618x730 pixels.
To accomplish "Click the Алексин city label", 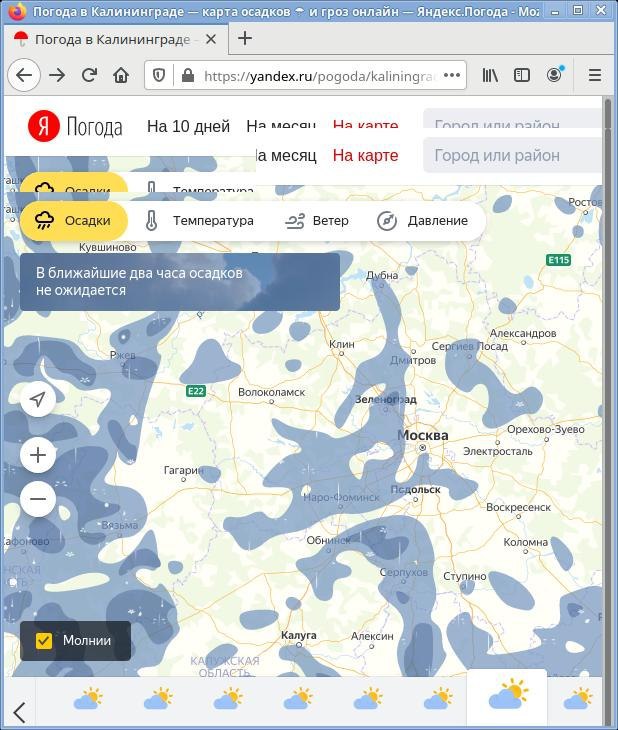I will [x=372, y=635].
